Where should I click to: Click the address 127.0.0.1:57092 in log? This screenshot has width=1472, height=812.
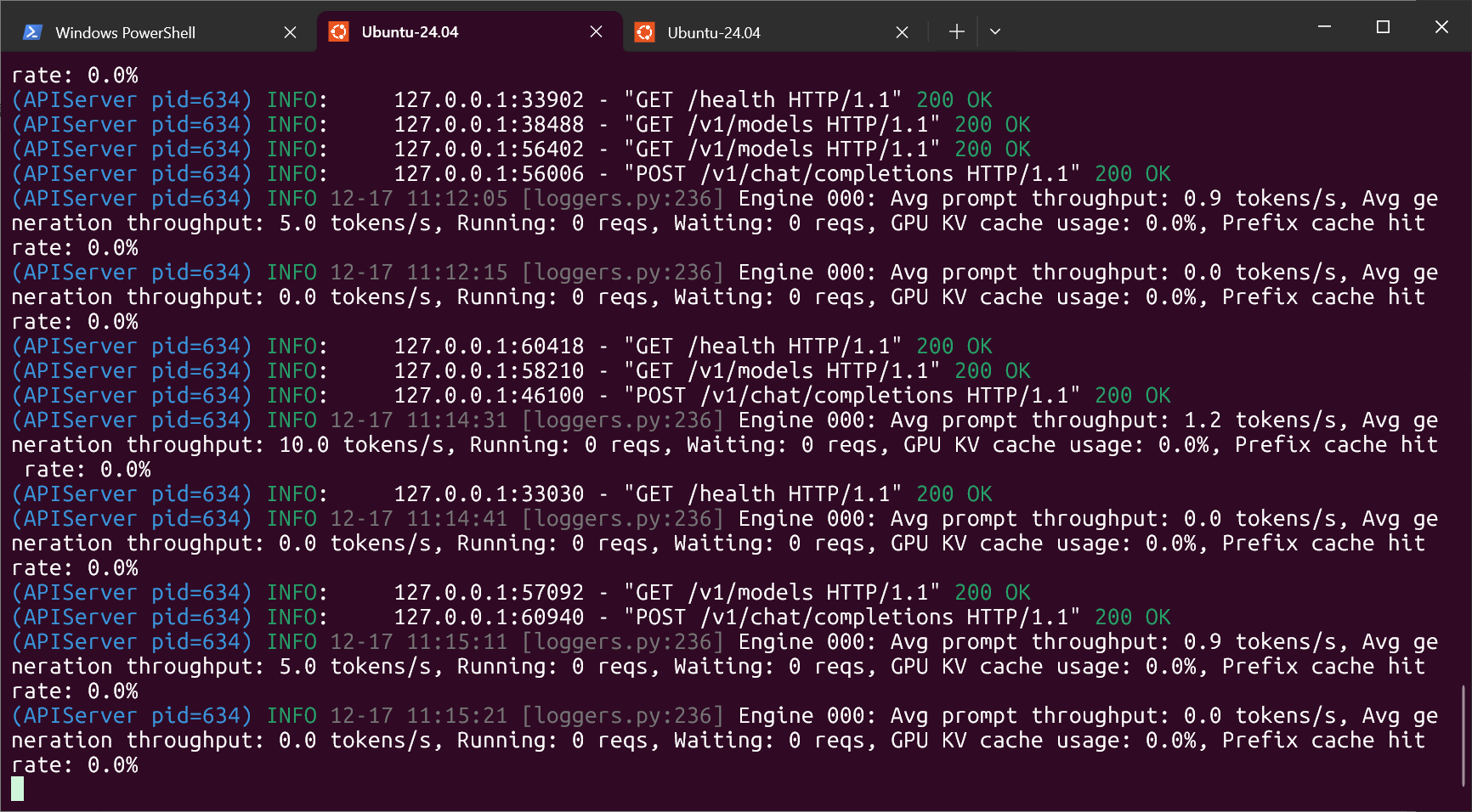[x=489, y=593]
